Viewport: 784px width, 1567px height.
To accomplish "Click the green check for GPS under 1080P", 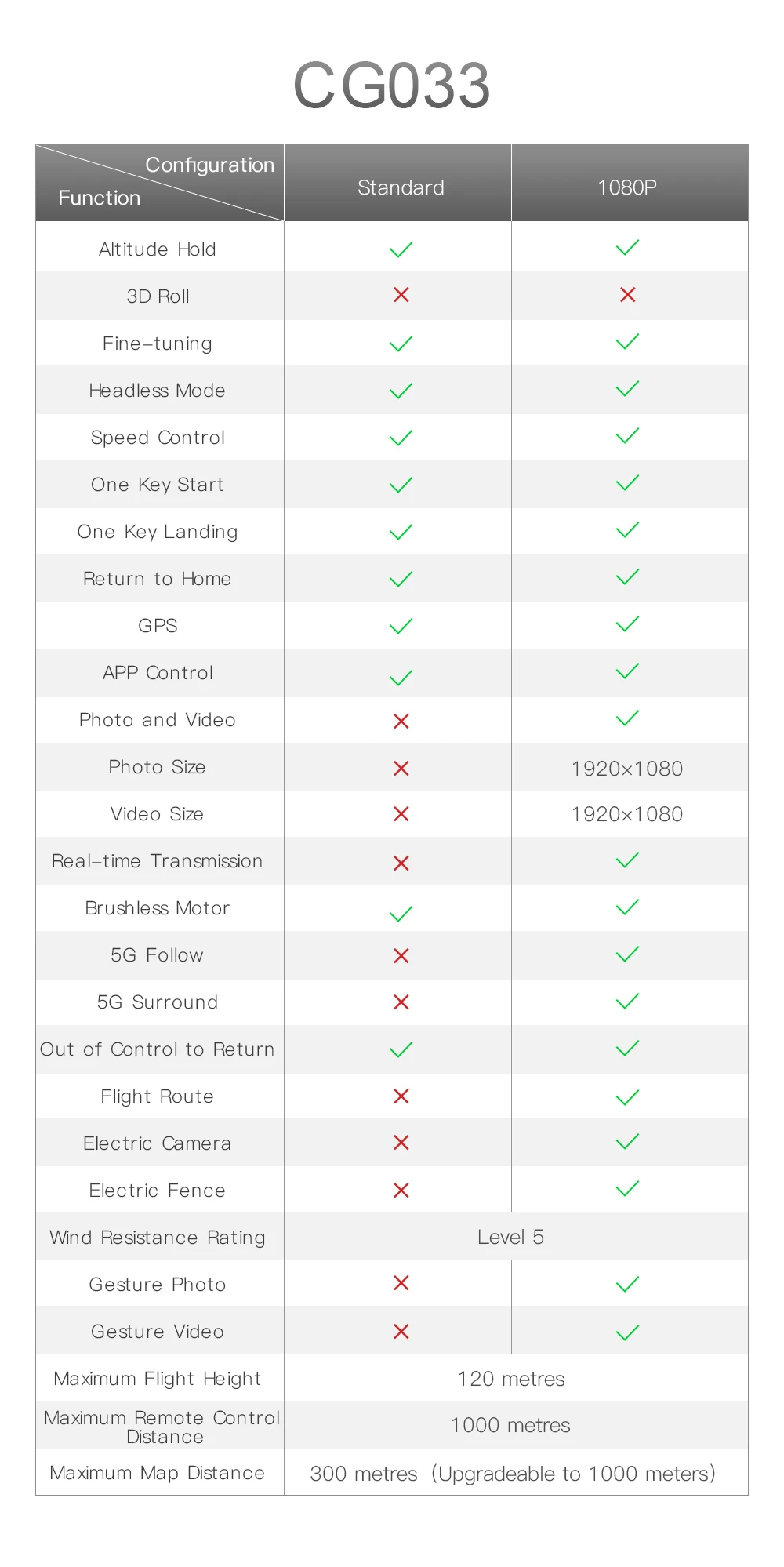I will (627, 624).
